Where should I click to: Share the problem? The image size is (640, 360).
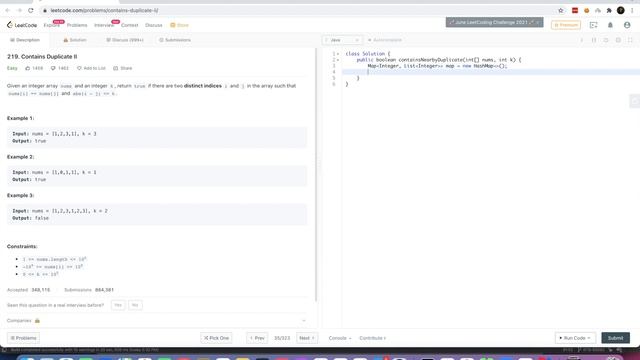tap(122, 68)
